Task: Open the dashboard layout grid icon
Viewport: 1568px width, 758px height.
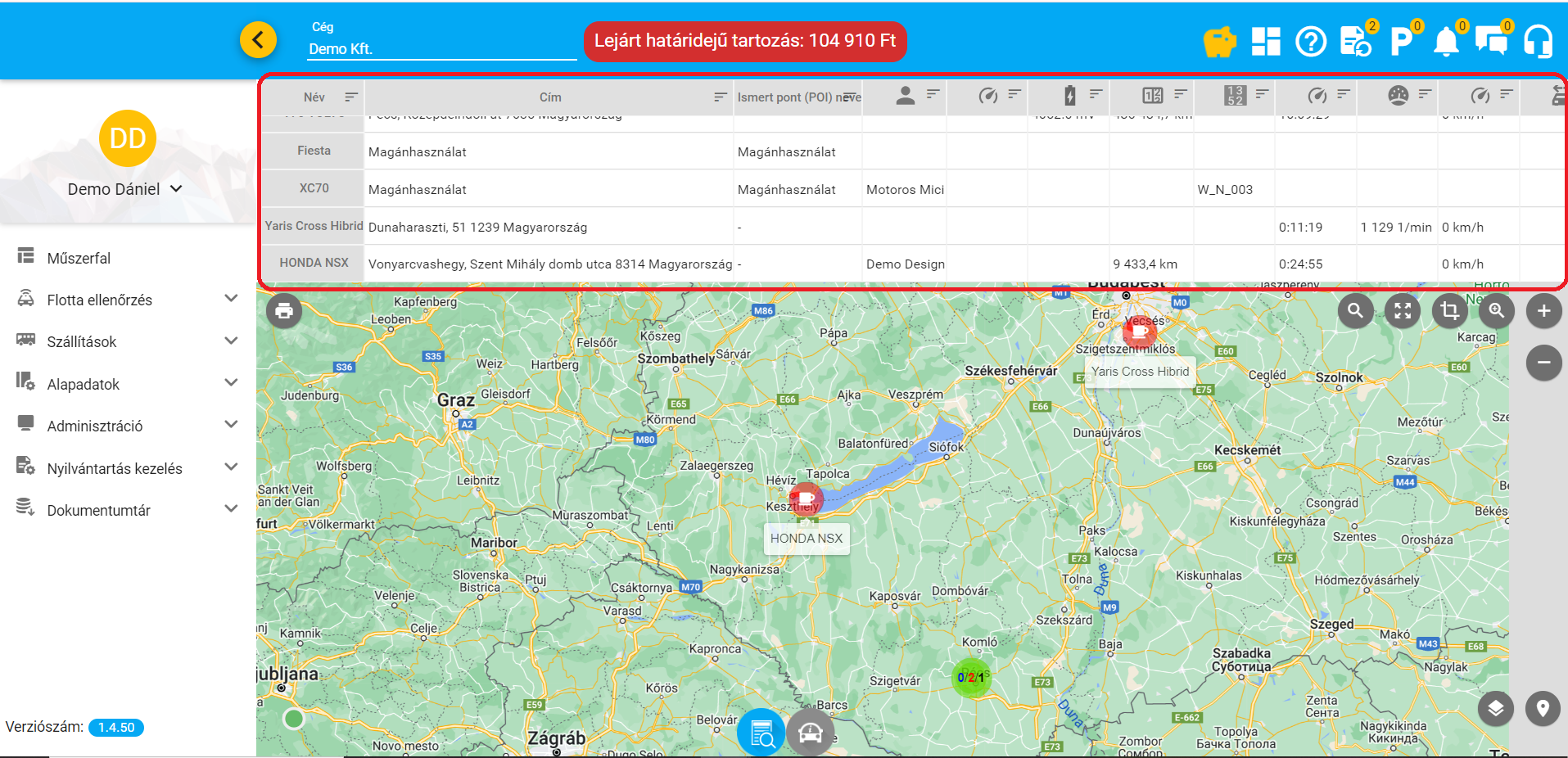Action: 1266,41
